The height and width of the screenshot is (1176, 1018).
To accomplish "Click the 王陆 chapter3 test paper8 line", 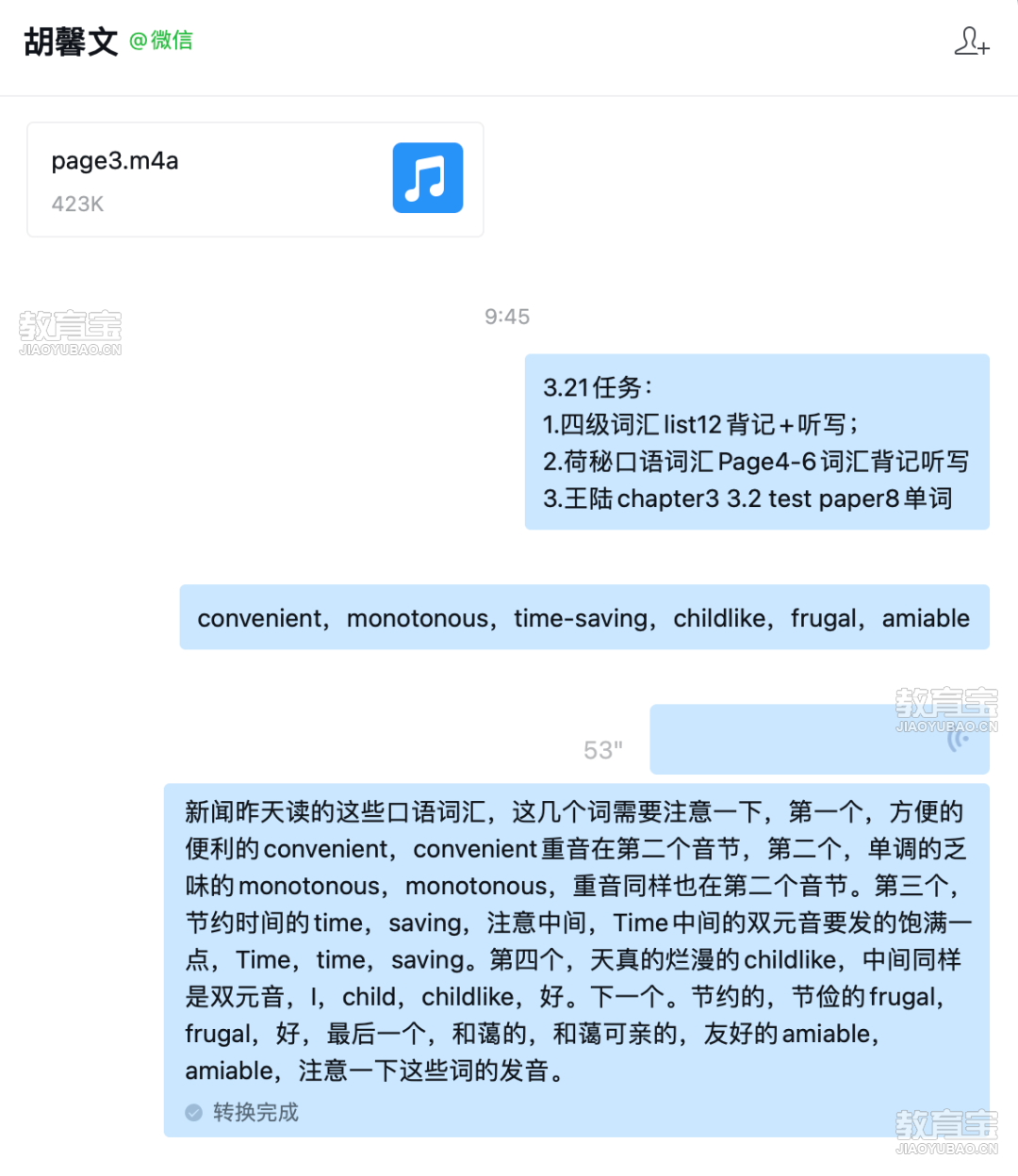I will [x=747, y=498].
